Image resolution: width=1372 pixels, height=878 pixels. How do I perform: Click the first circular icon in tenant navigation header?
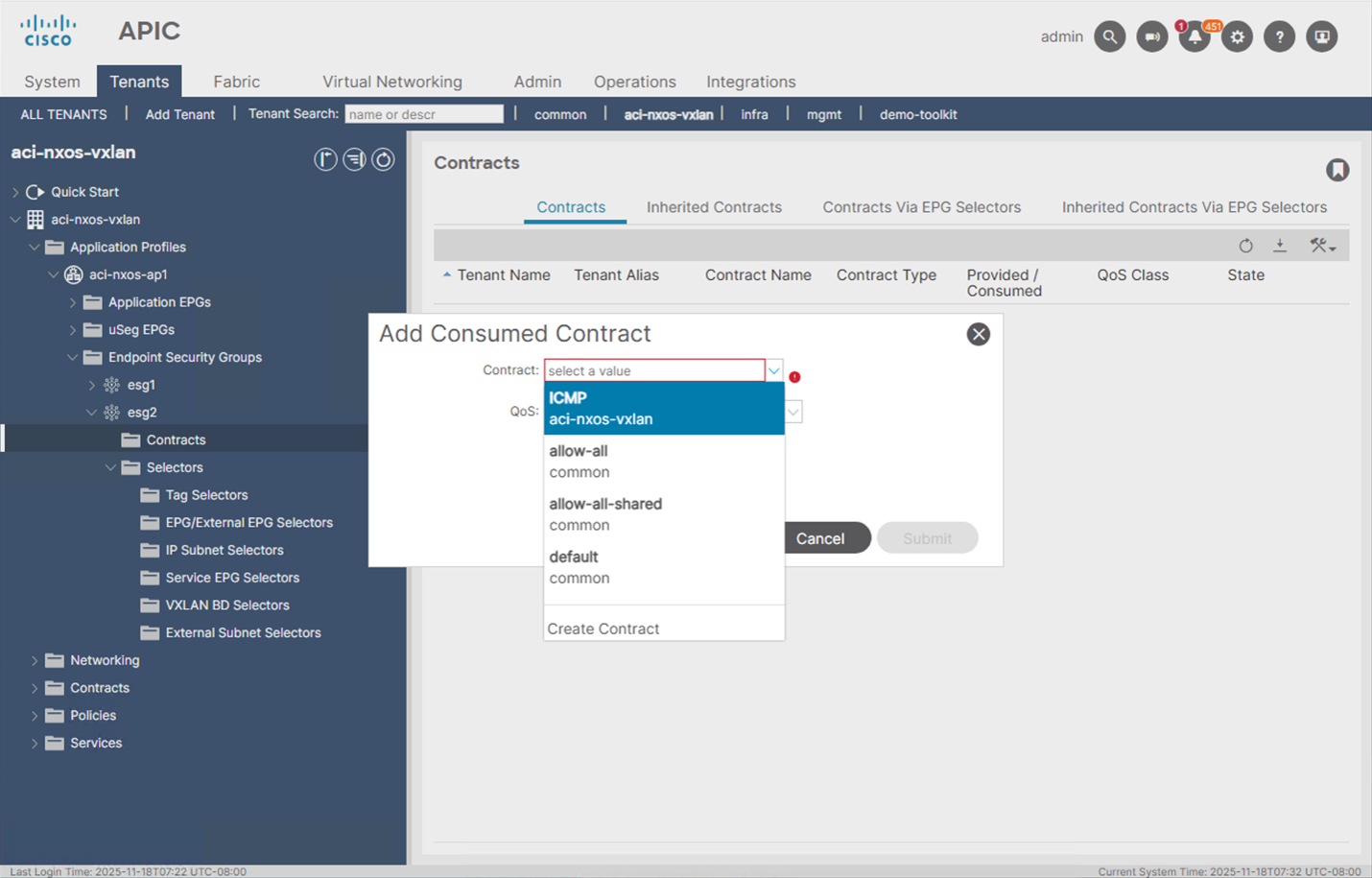pos(325,159)
